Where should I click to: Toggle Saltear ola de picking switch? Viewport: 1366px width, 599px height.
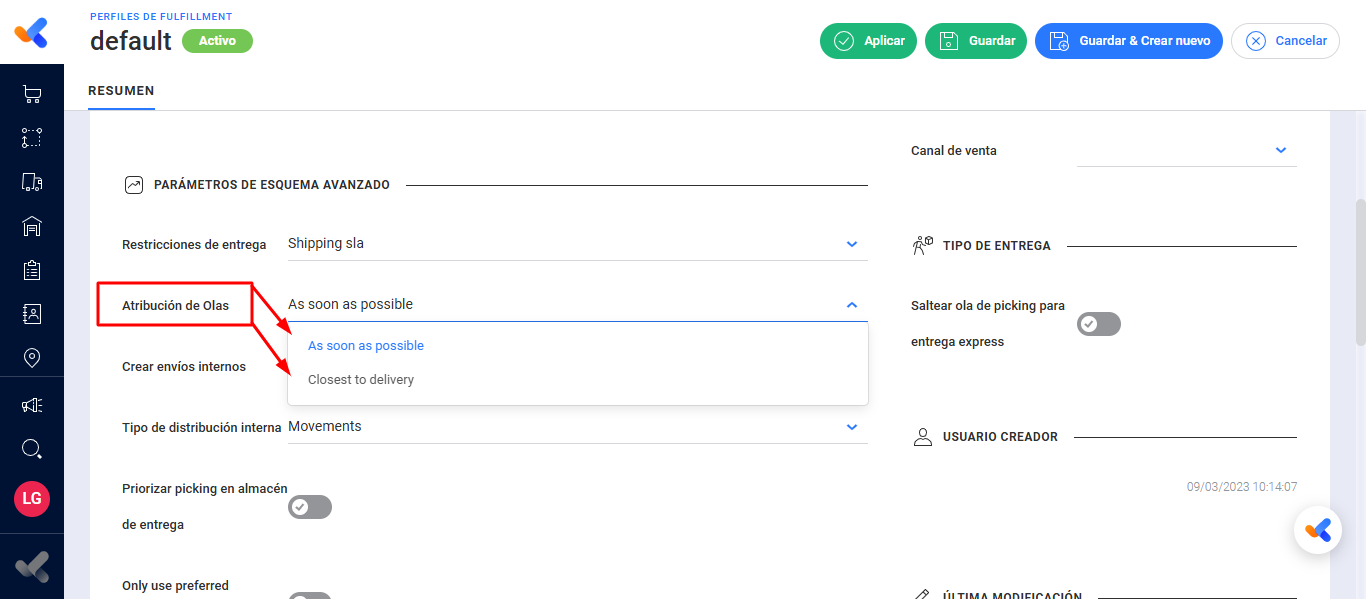coord(1099,324)
